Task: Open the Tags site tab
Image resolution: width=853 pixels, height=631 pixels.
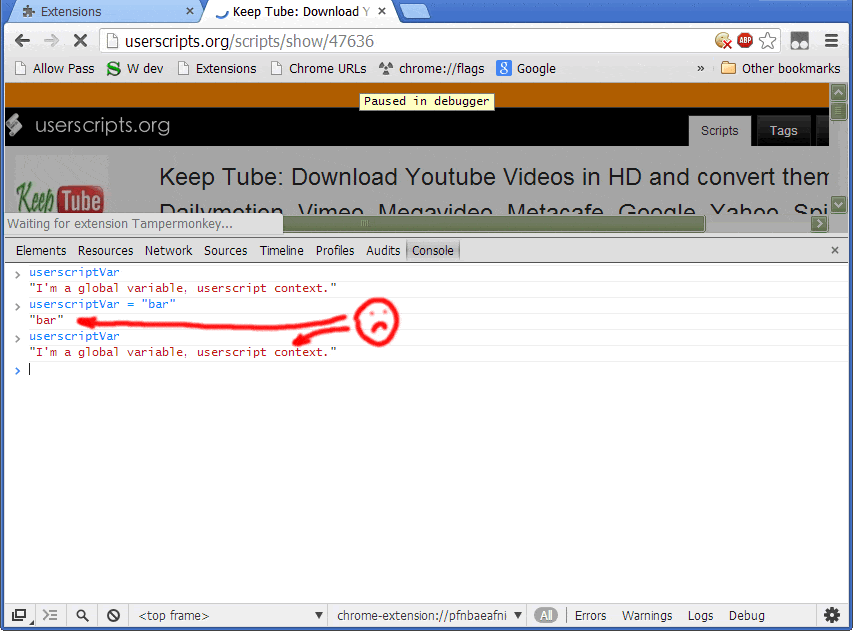Action: pos(783,131)
